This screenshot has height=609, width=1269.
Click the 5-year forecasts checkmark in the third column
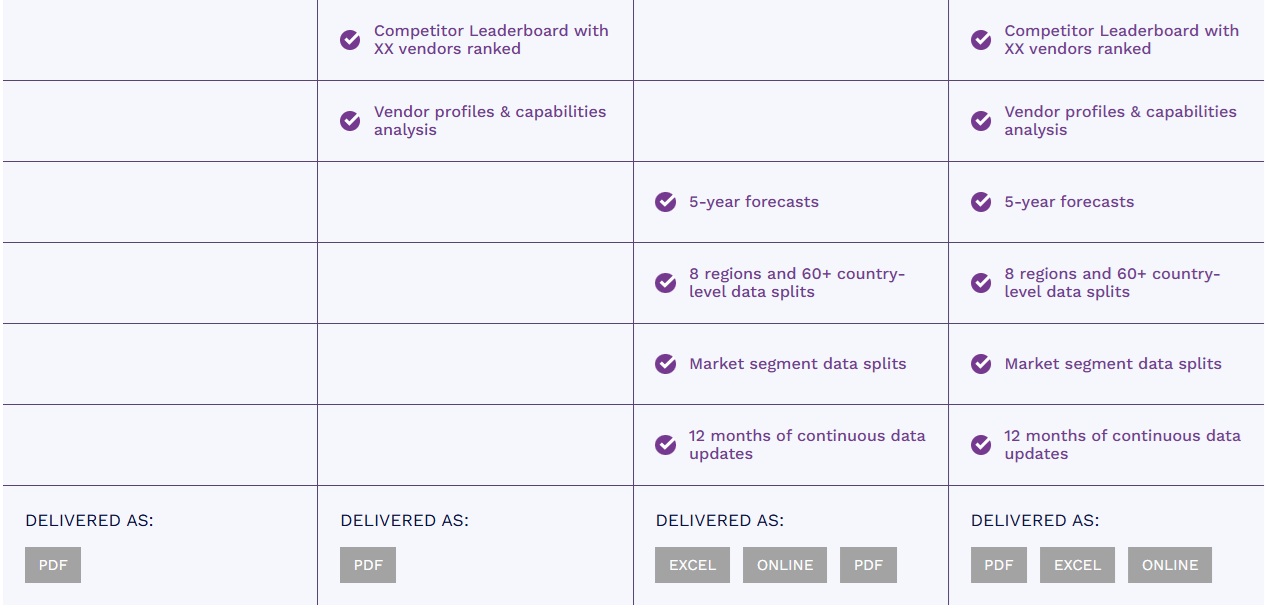(x=666, y=202)
